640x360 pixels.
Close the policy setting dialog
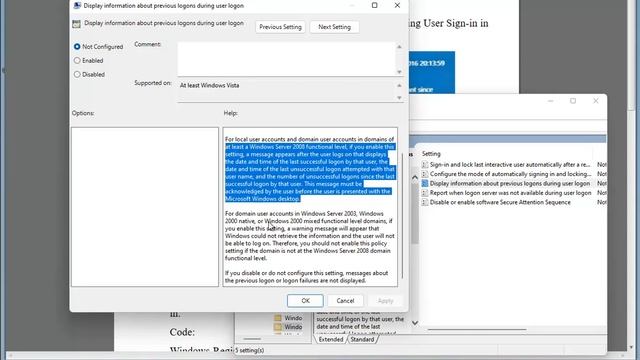click(397, 5)
